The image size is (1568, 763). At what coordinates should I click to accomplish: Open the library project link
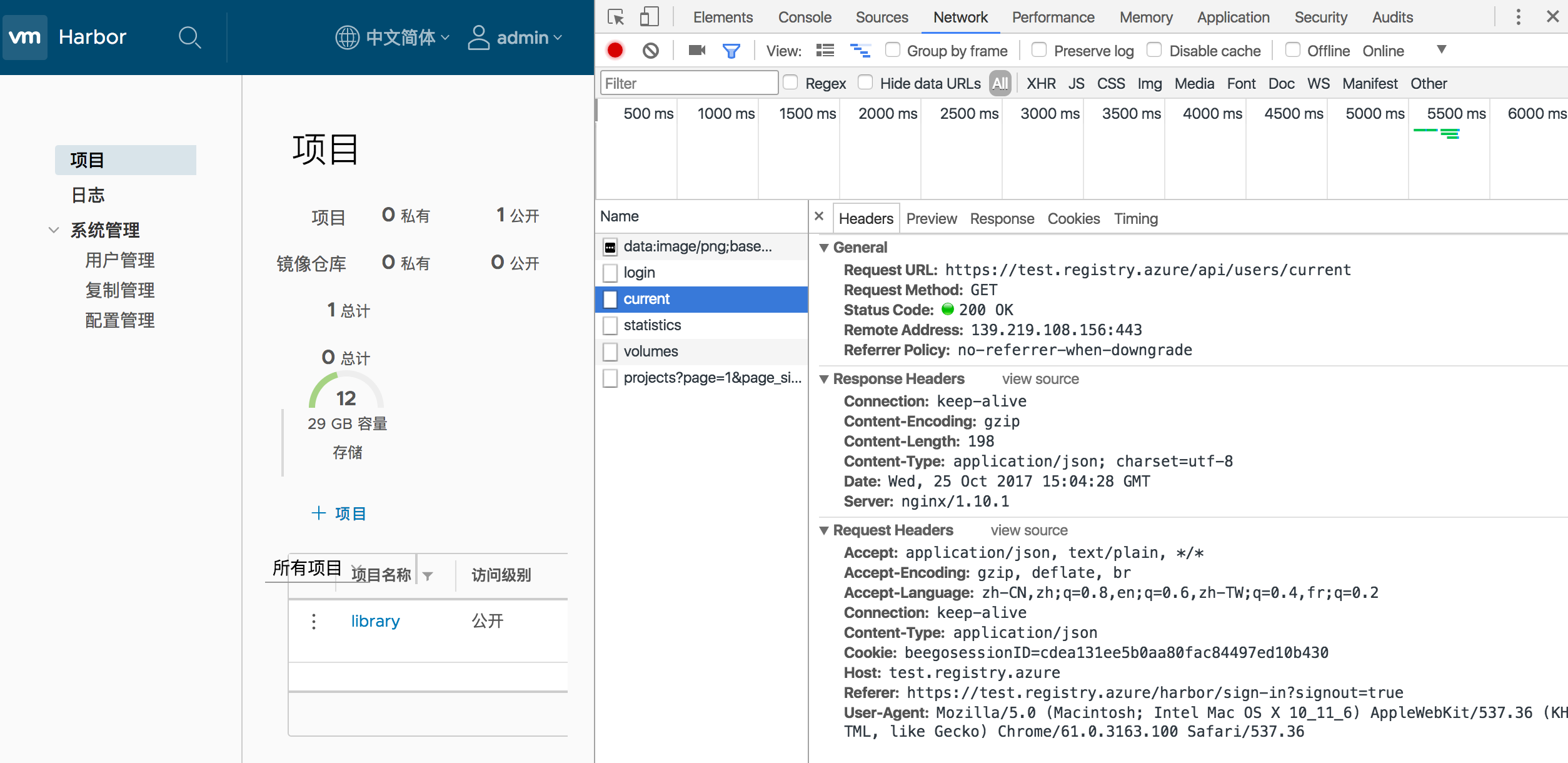375,621
